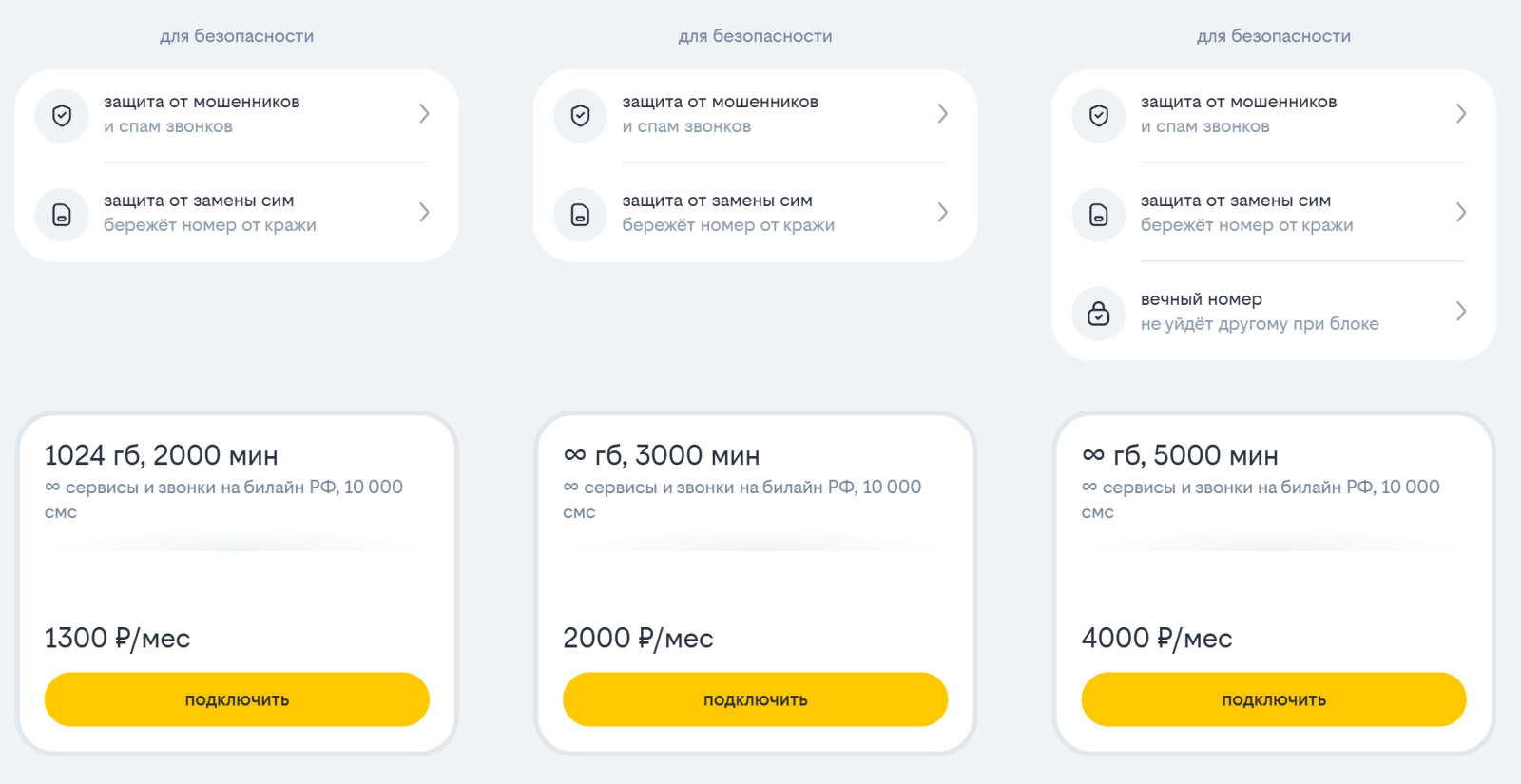Expand защита от мошенников chevron in first card
The height and width of the screenshot is (784, 1521).
point(424,114)
